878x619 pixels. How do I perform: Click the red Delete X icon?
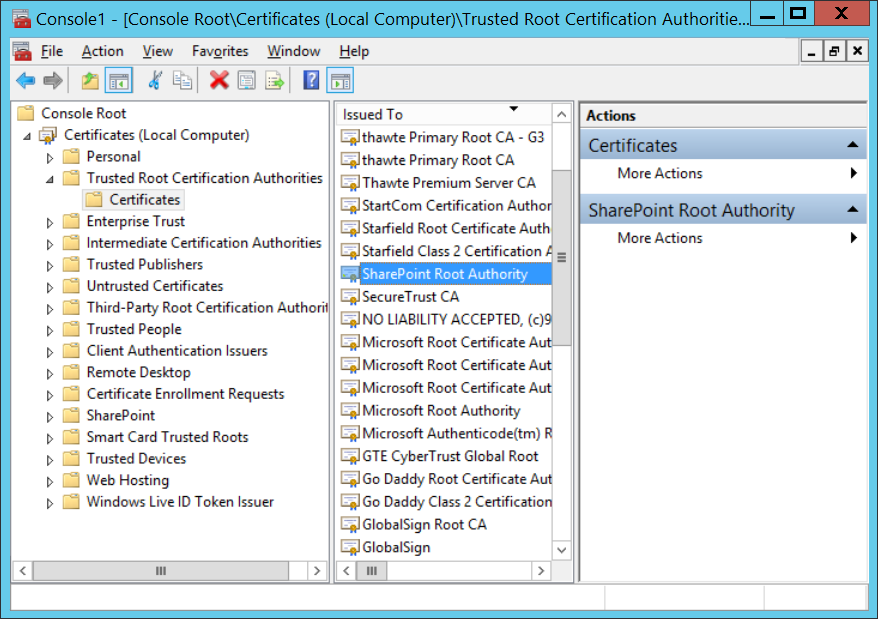coord(219,81)
